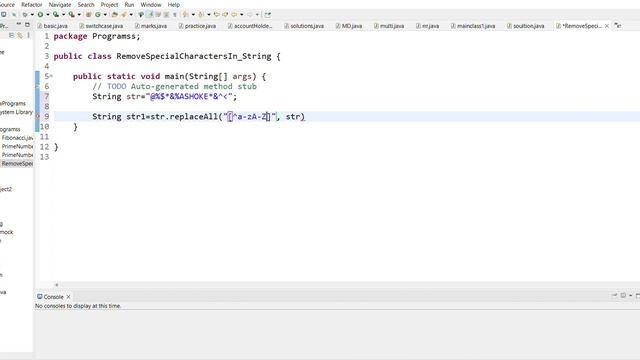Select Fibonacci.java in Package Explorer
Screen dimensions: 640x360
coord(18,138)
